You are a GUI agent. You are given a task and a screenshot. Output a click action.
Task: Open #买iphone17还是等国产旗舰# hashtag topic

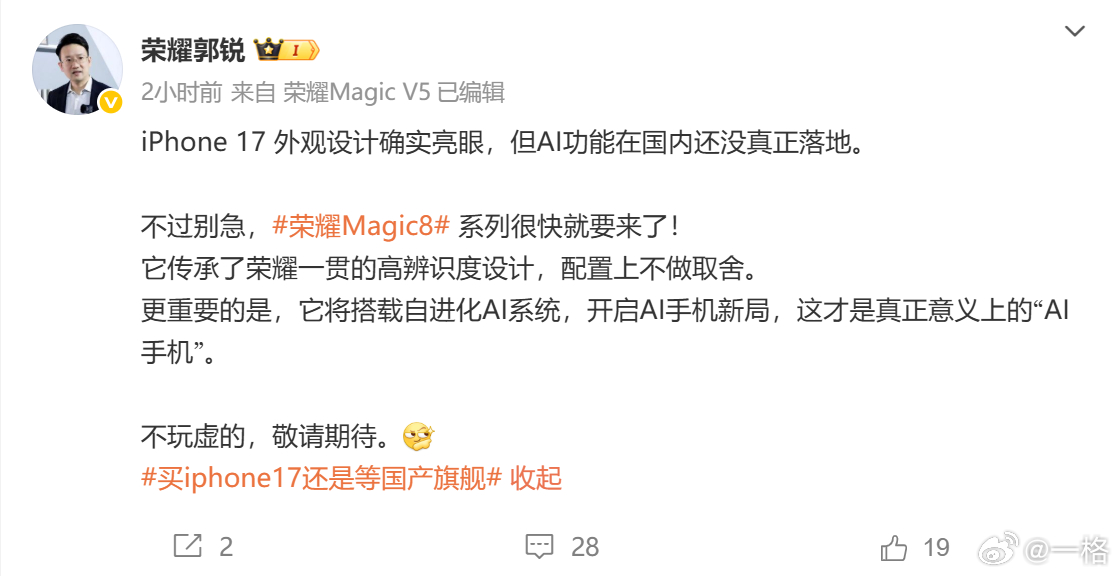pyautogui.click(x=321, y=478)
